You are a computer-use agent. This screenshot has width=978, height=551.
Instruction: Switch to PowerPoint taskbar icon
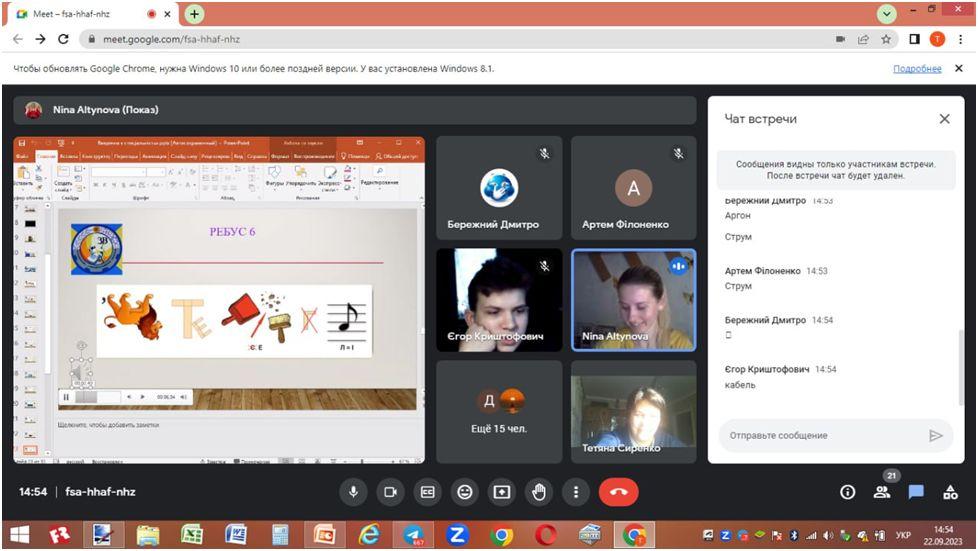click(324, 535)
